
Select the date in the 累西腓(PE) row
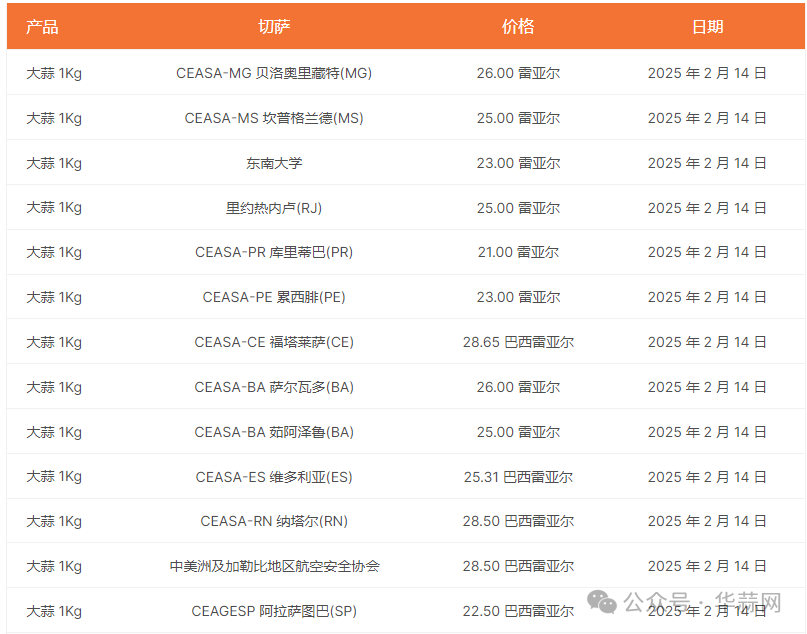tap(707, 297)
